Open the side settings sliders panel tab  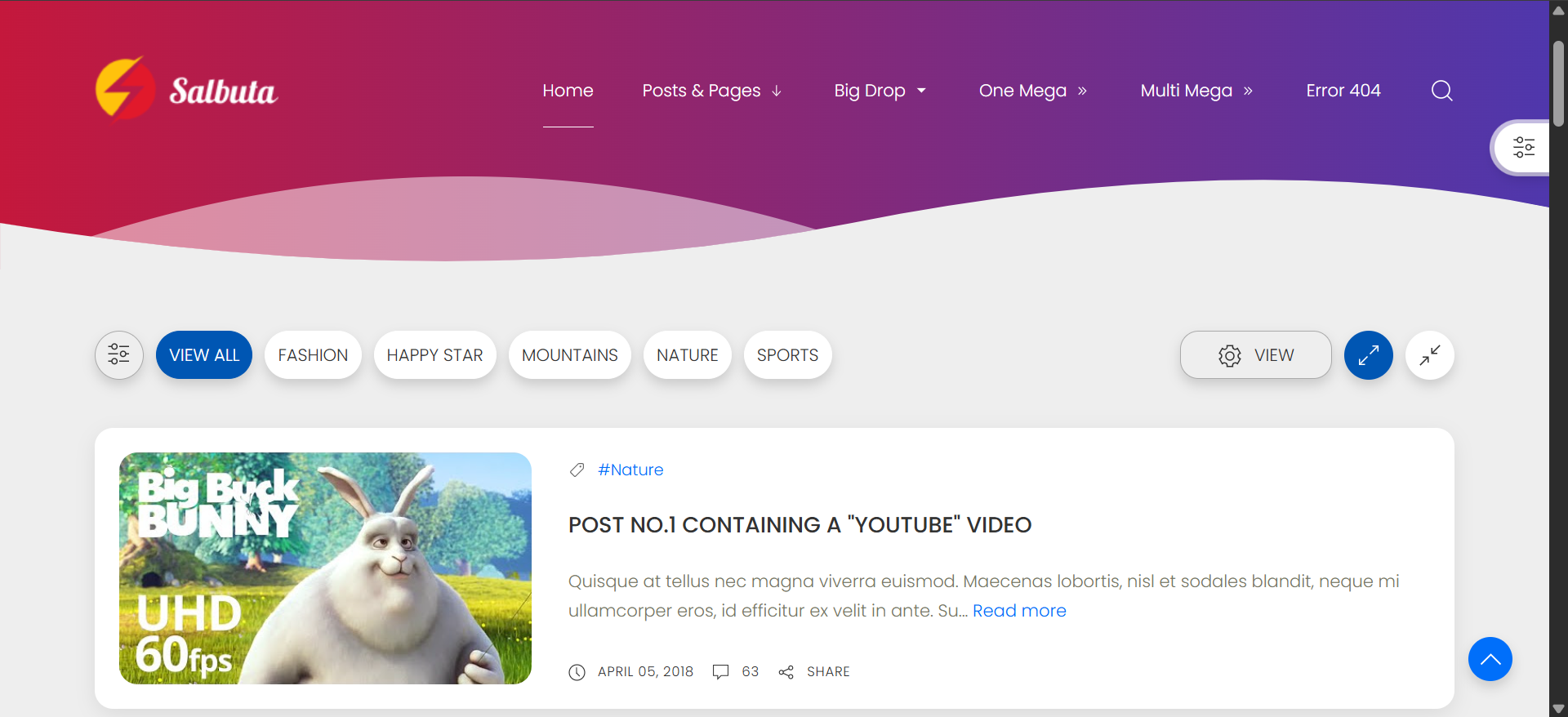[1523, 148]
